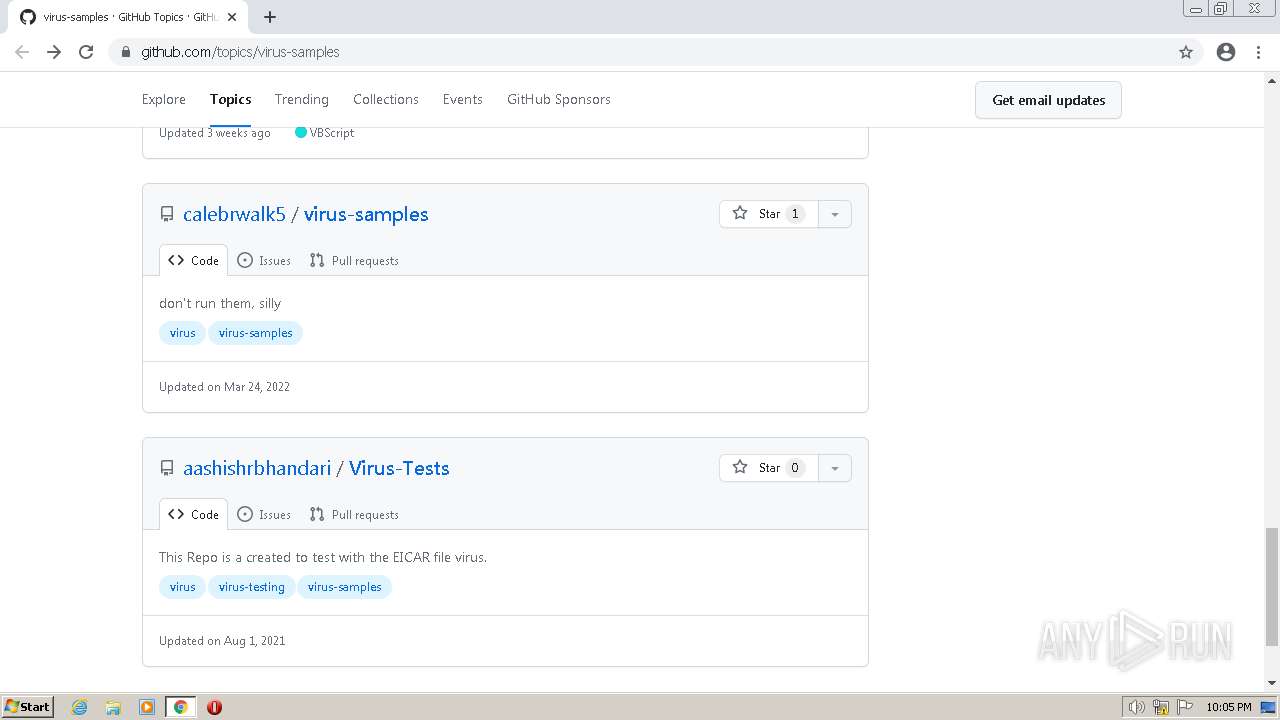Click the 'don't run them, silly' description
The image size is (1280, 720).
coord(220,303)
